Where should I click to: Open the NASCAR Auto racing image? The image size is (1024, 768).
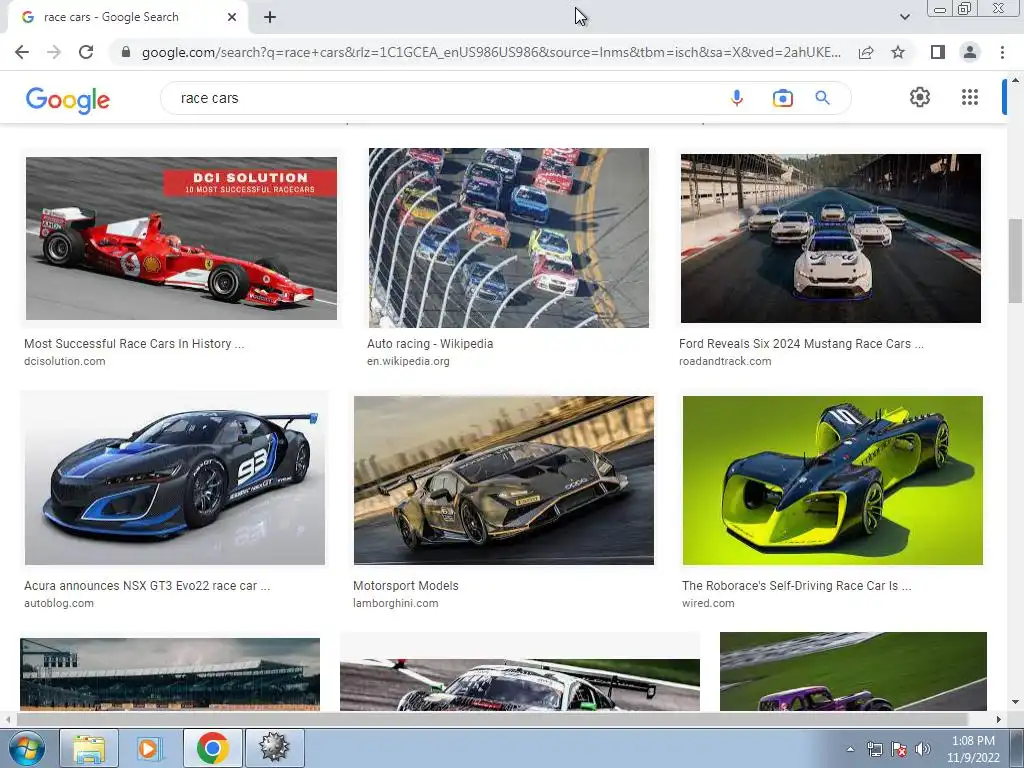[509, 238]
